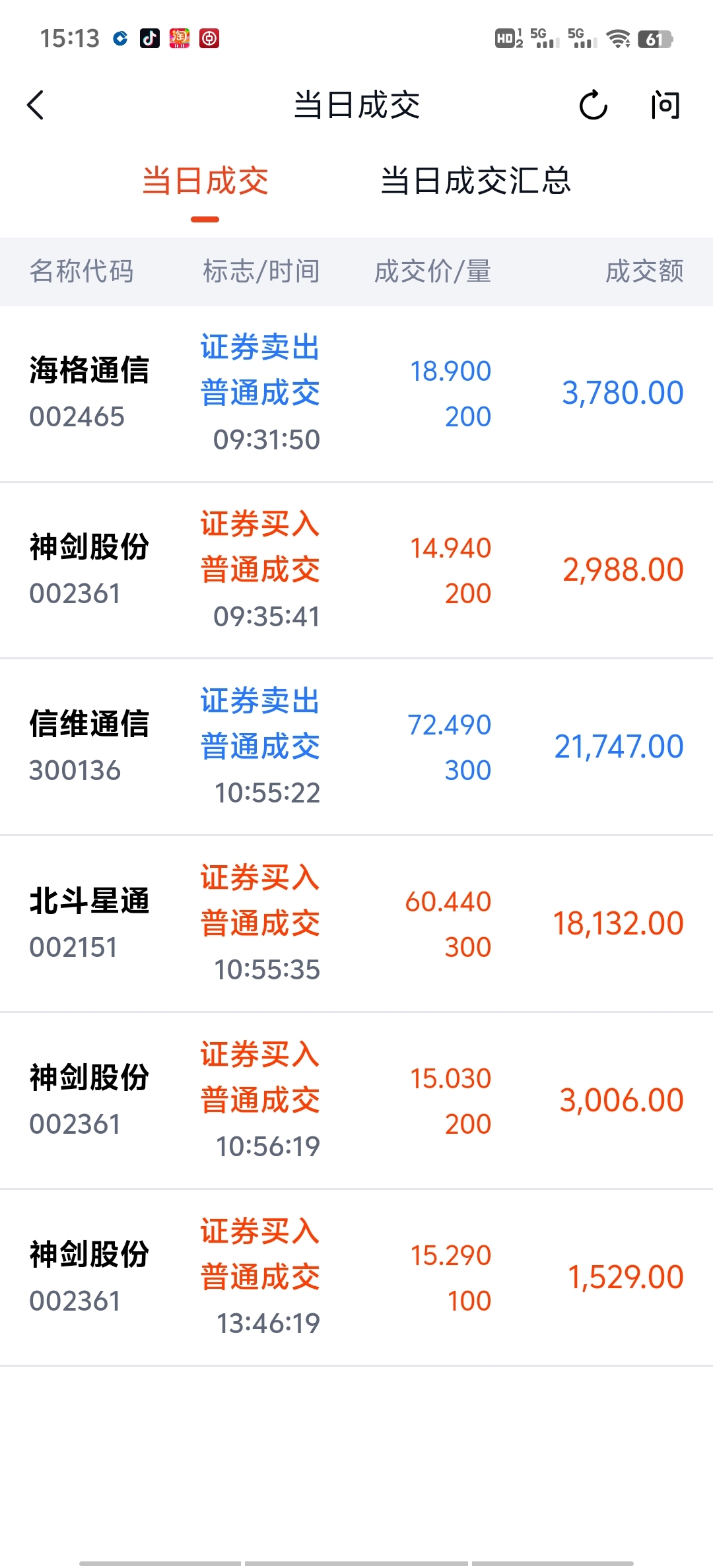Tap the Taobao notification icon
713x1568 pixels.
pyautogui.click(x=180, y=38)
